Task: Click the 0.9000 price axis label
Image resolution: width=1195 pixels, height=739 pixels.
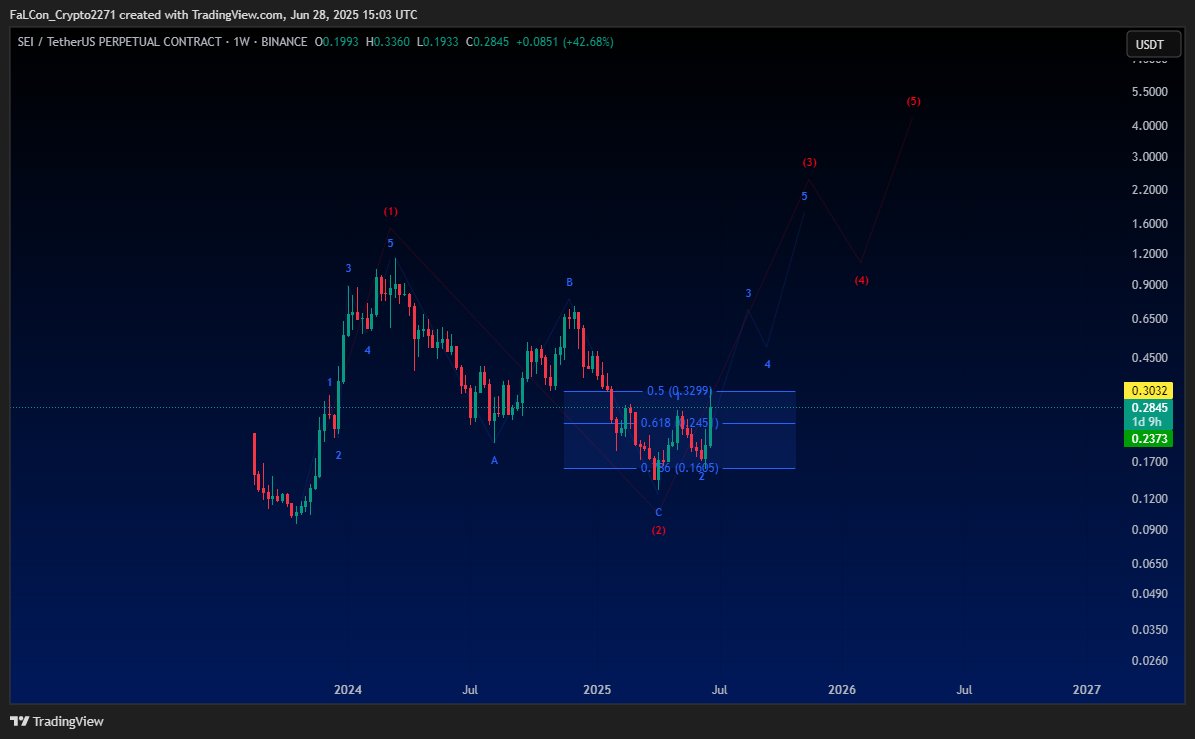Action: [x=1149, y=285]
